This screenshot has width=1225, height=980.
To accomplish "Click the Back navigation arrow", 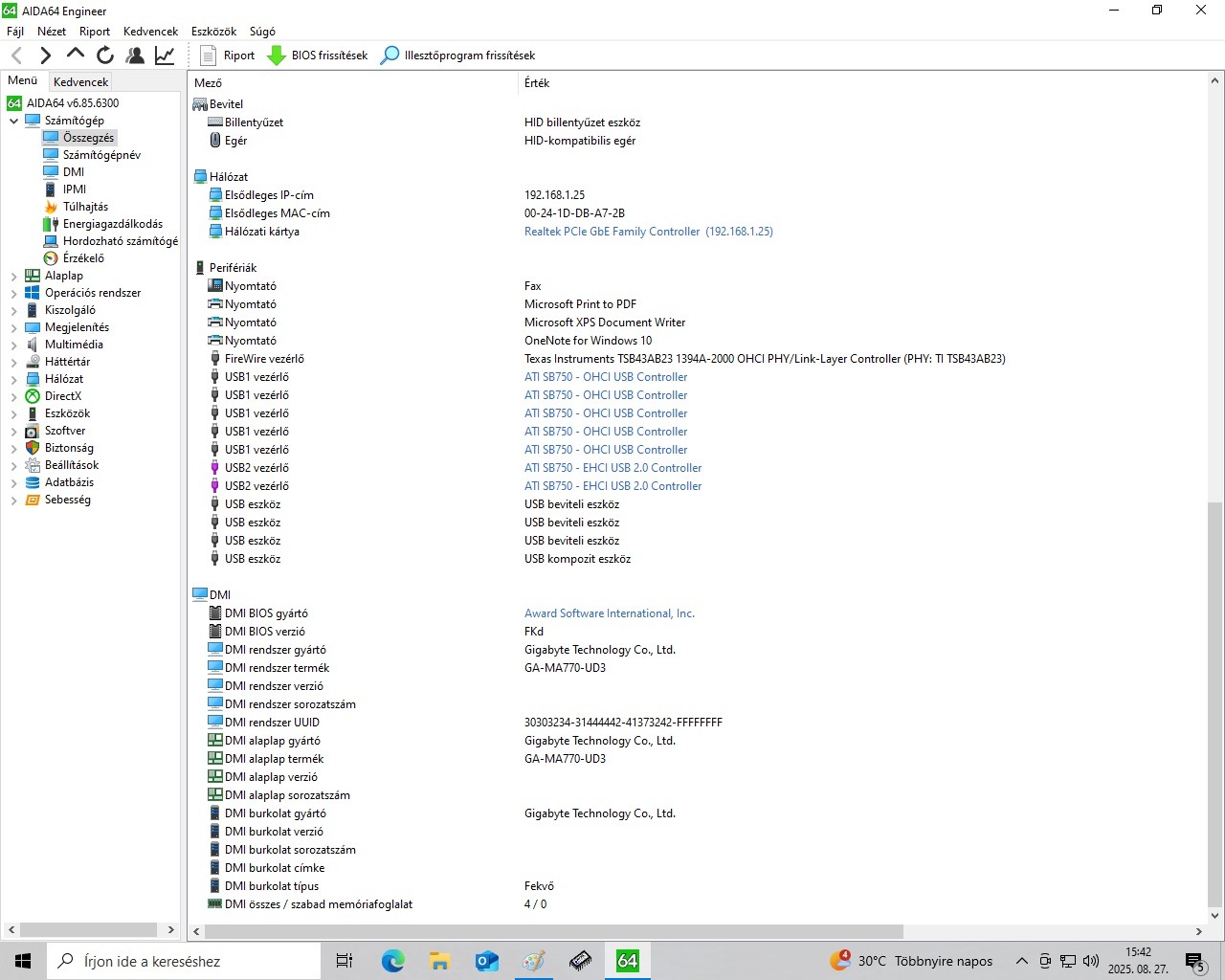I will pos(16,56).
